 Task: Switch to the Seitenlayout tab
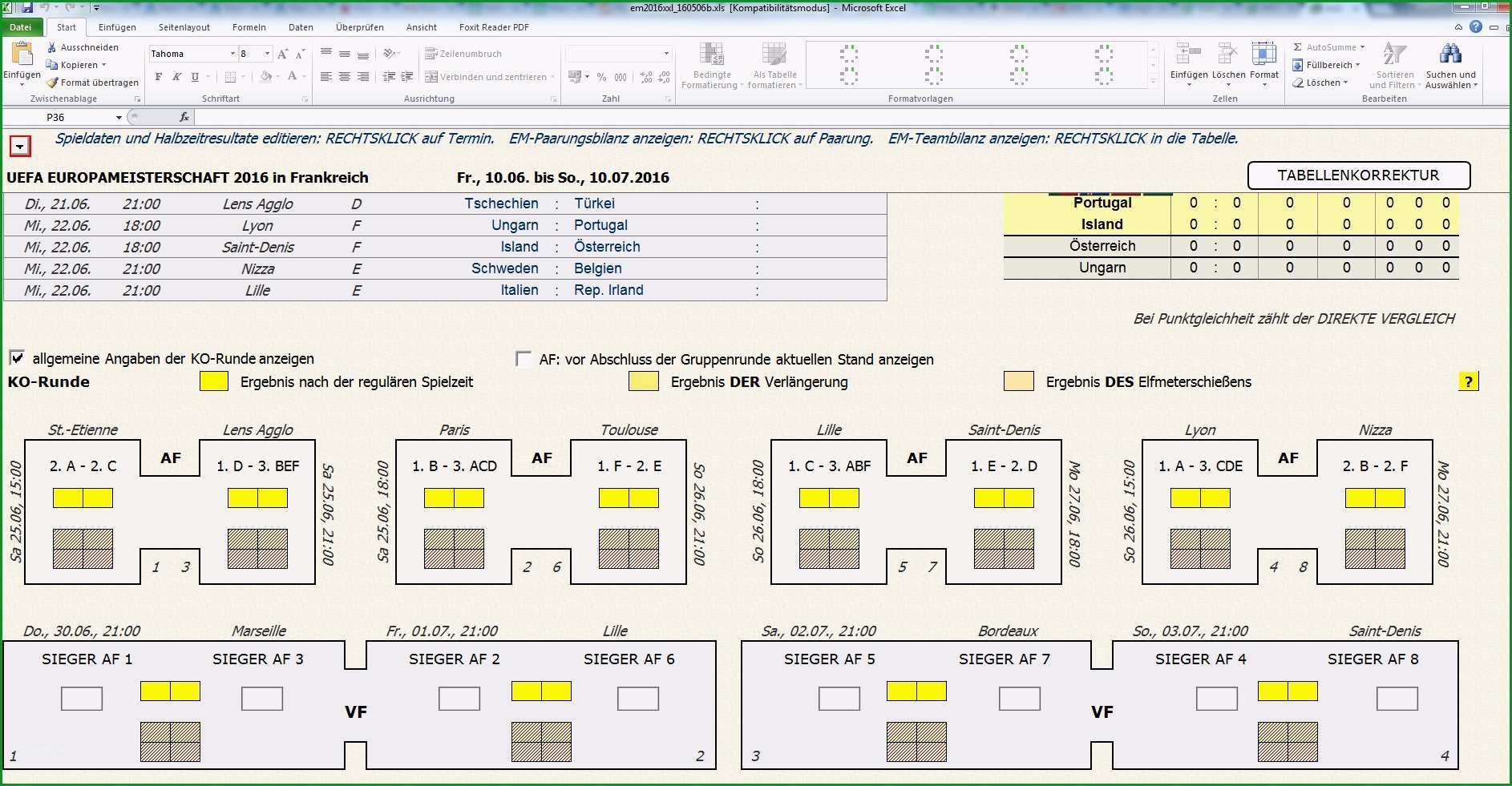(x=184, y=27)
